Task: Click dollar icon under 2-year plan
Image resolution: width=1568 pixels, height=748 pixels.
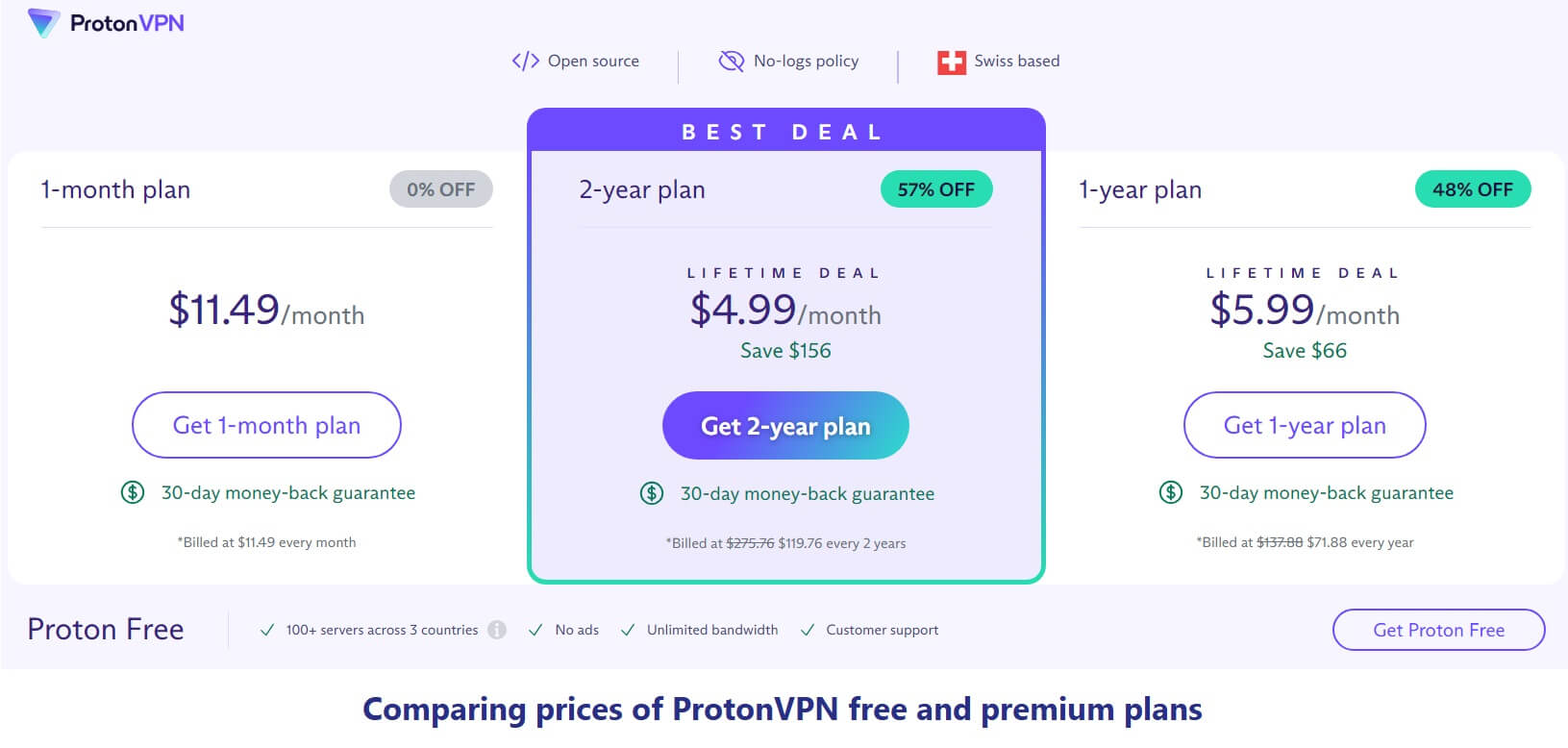Action: [652, 493]
